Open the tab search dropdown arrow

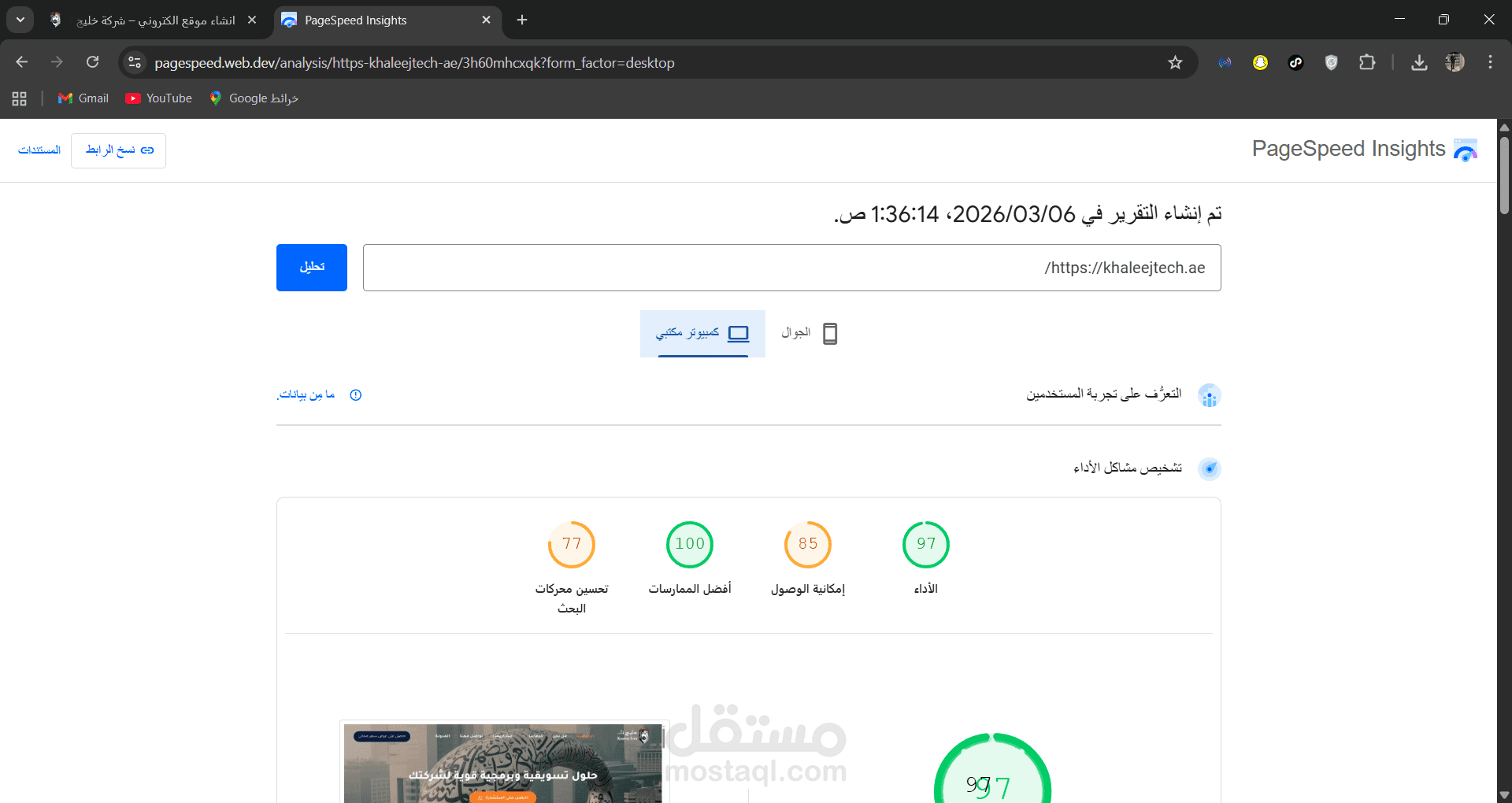click(20, 20)
